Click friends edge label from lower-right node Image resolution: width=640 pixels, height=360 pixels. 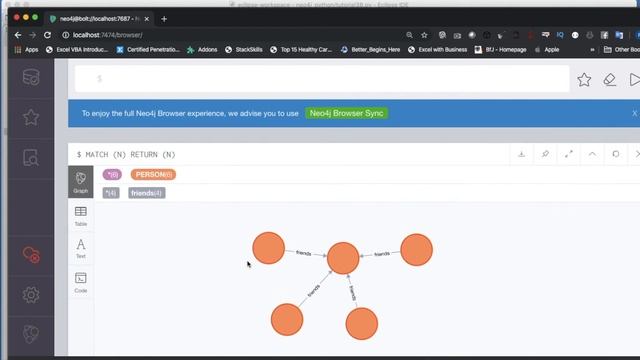353,293
